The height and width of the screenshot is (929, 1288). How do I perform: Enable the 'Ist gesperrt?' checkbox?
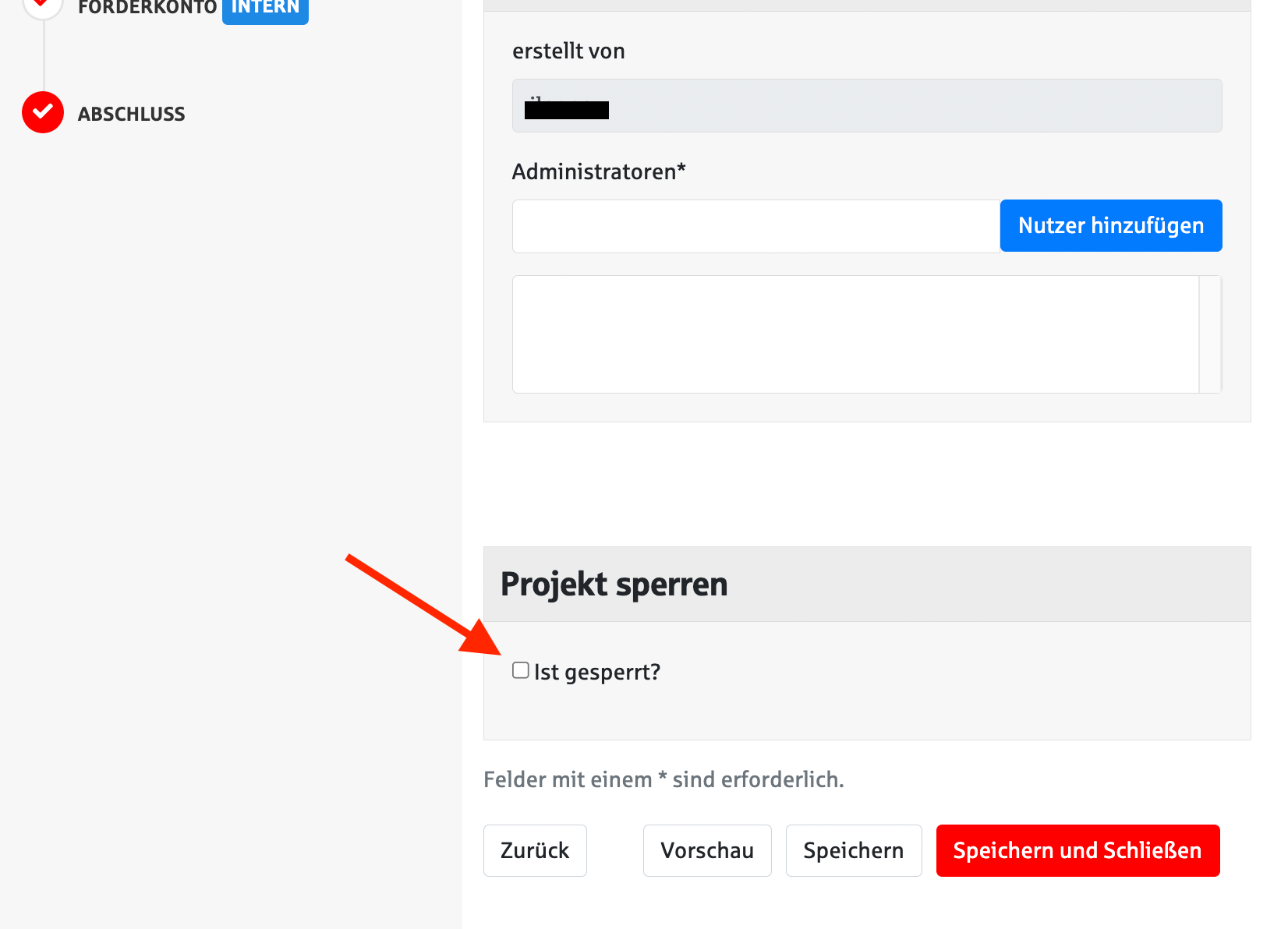pyautogui.click(x=521, y=670)
